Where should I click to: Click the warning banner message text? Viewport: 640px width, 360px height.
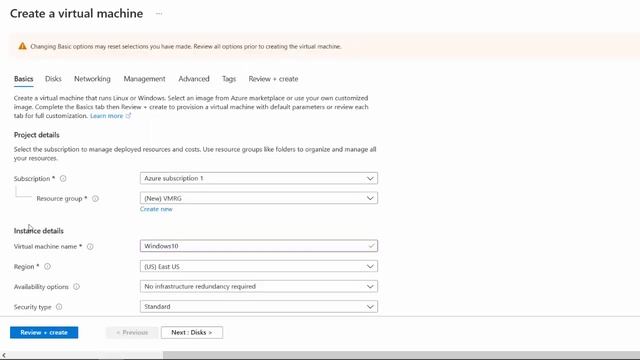[186, 47]
